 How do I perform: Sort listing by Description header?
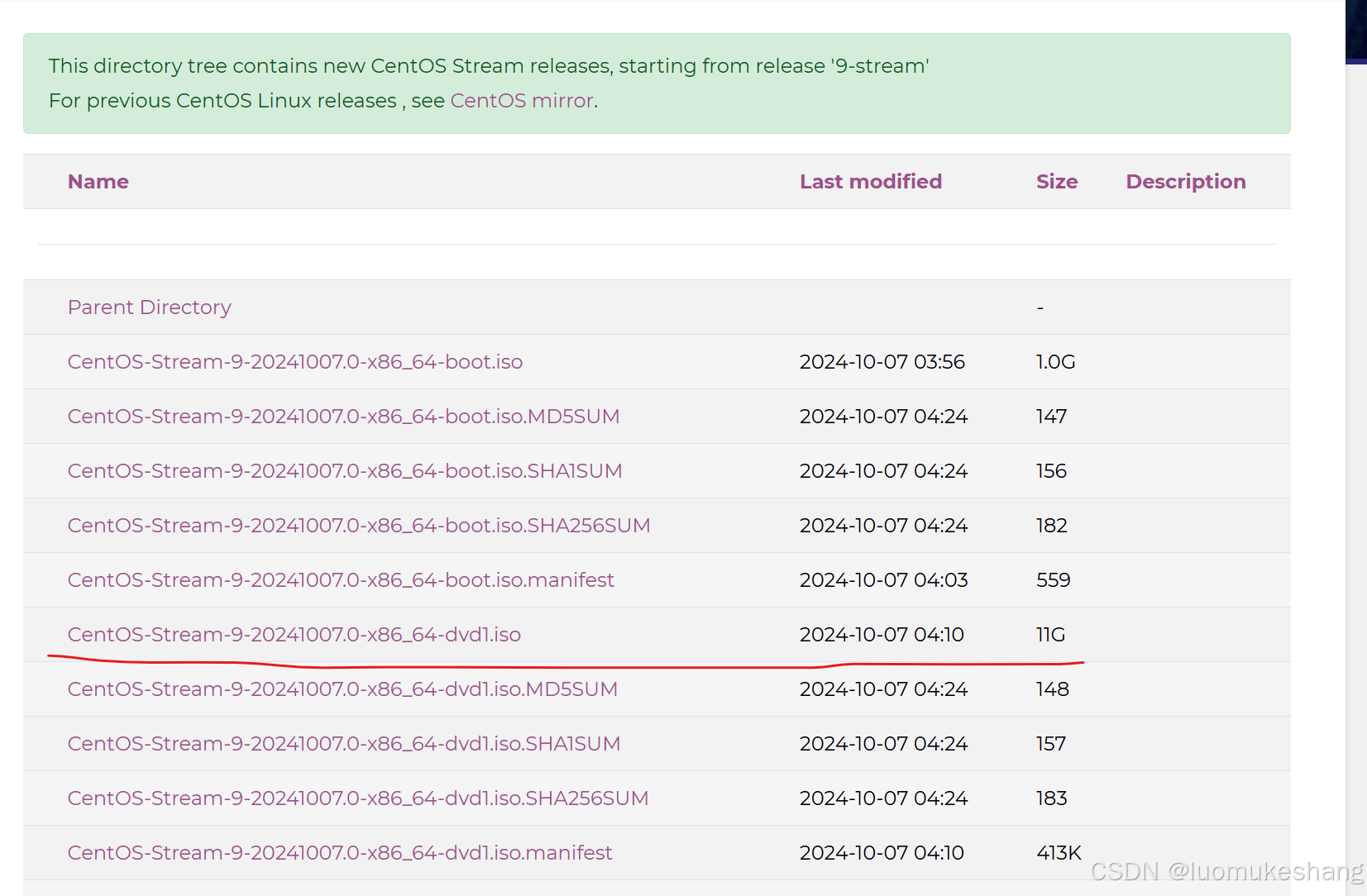pyautogui.click(x=1186, y=182)
